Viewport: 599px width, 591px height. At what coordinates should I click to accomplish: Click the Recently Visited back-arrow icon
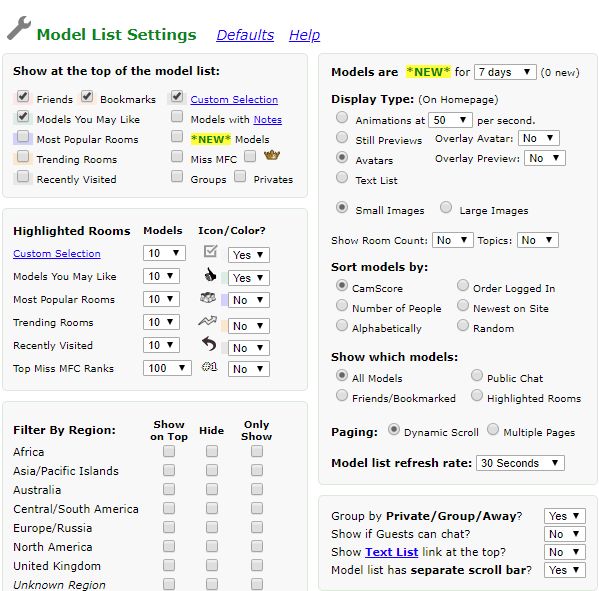(209, 343)
